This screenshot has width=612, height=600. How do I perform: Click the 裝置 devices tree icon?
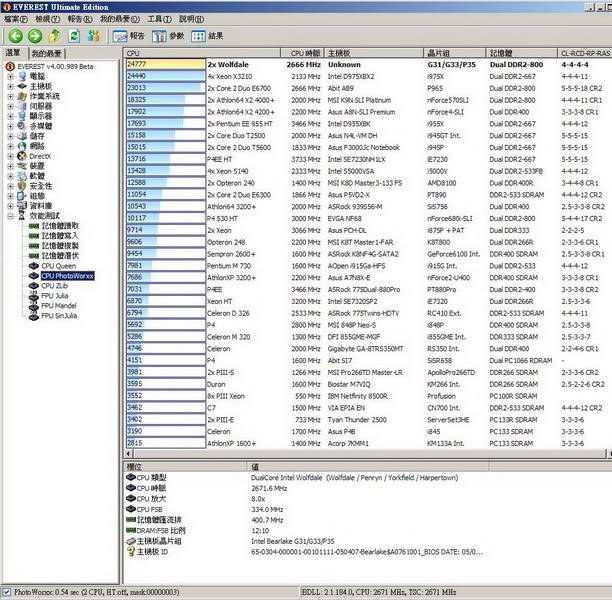pyautogui.click(x=22, y=166)
